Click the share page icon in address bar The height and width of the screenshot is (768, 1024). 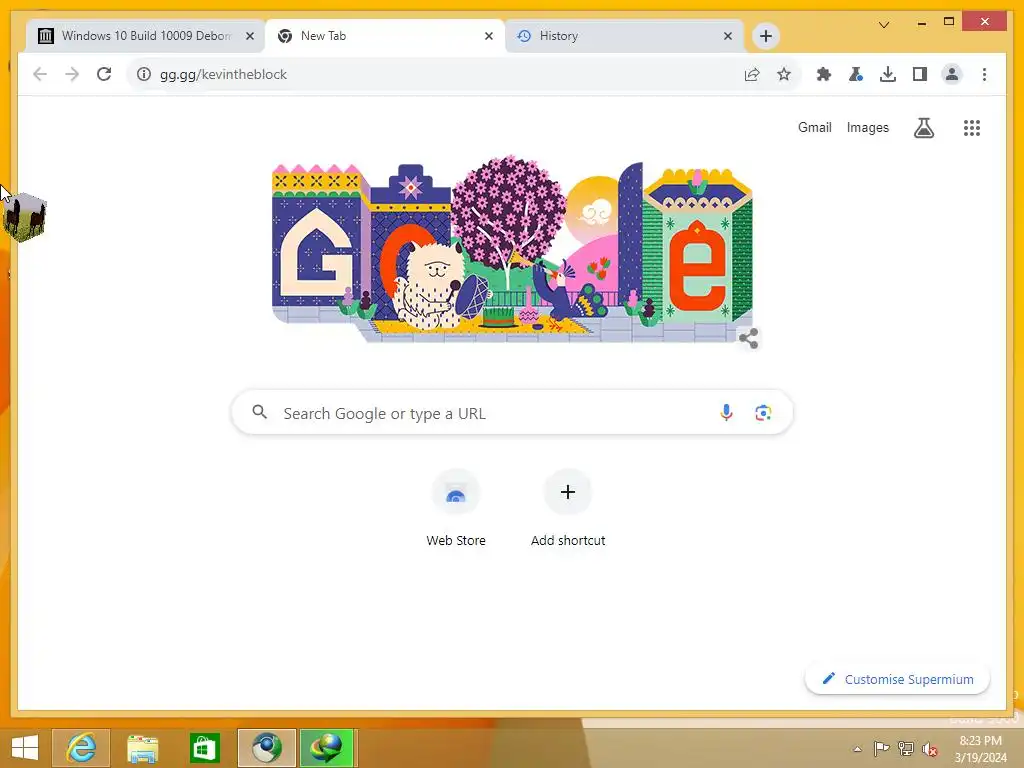pos(752,74)
